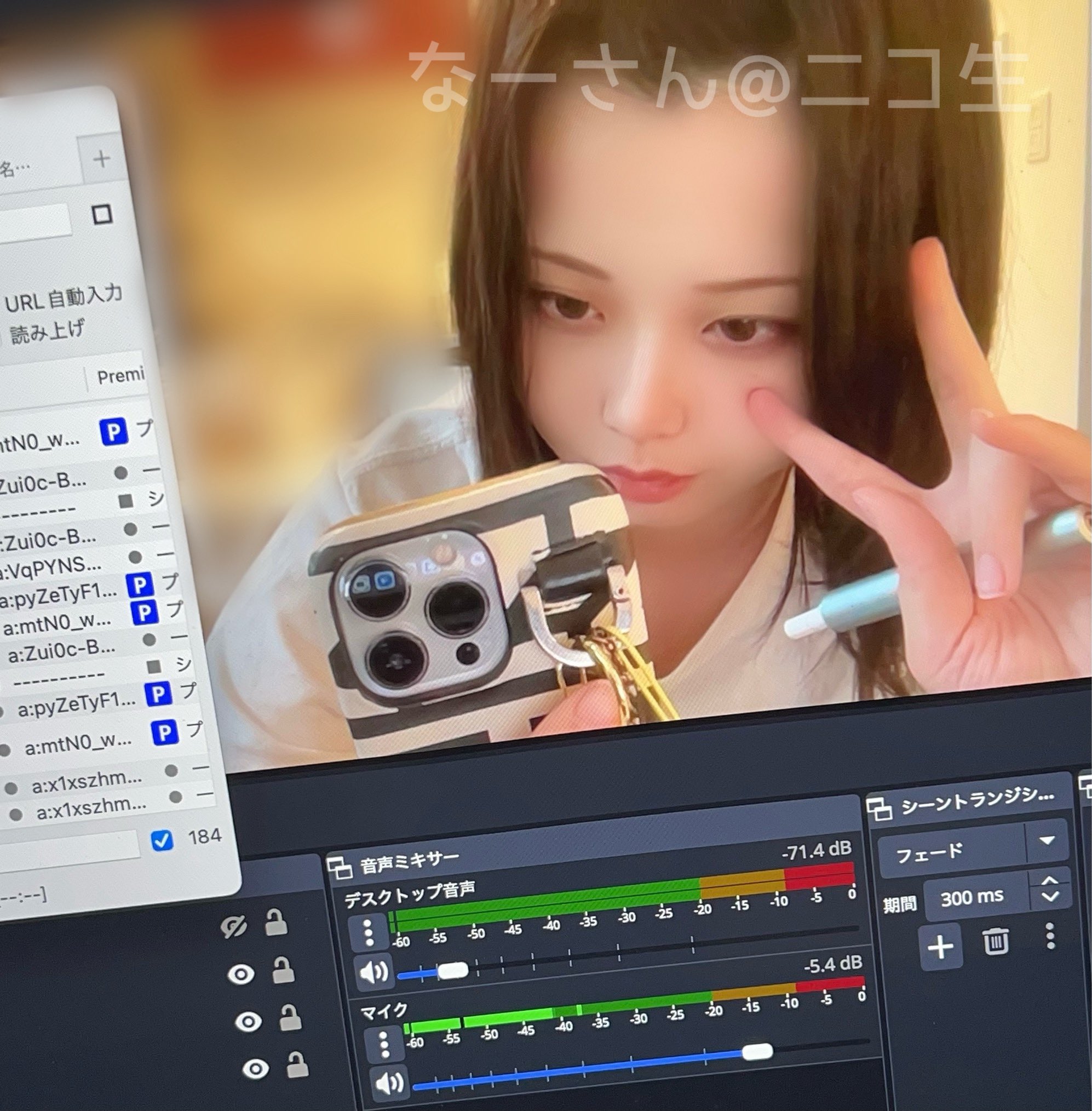1092x1111 pixels.
Task: Click the Premi column header
Action: 120,376
